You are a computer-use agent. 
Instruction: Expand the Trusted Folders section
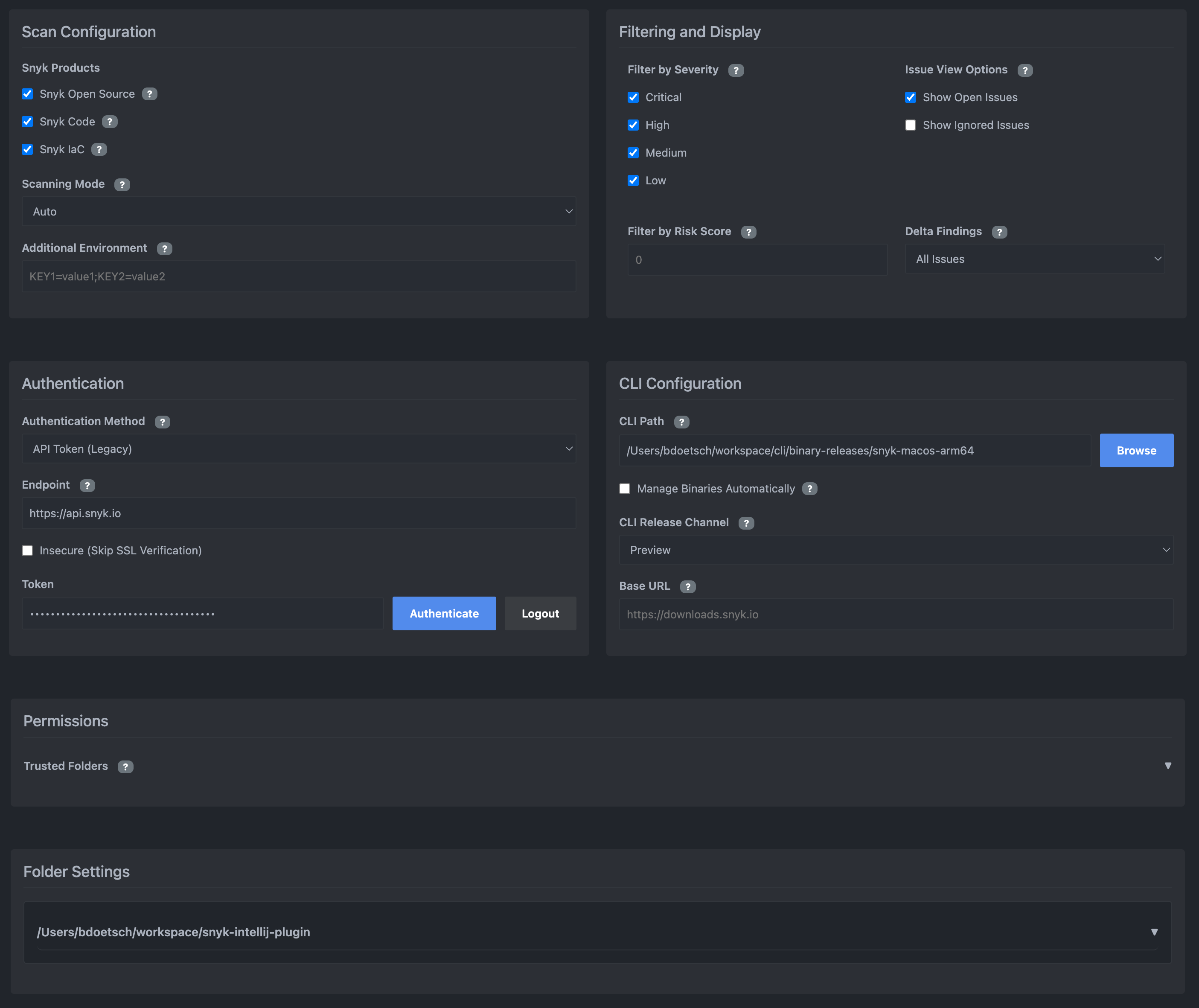coord(1167,766)
